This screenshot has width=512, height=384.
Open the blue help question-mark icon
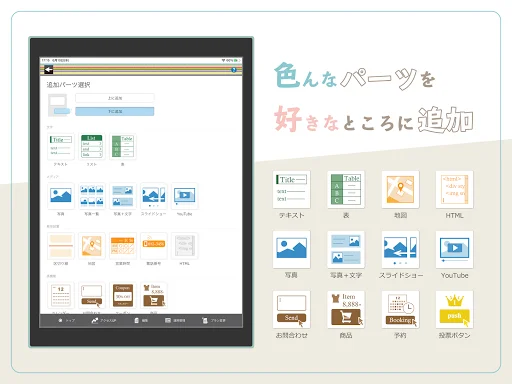[x=234, y=70]
